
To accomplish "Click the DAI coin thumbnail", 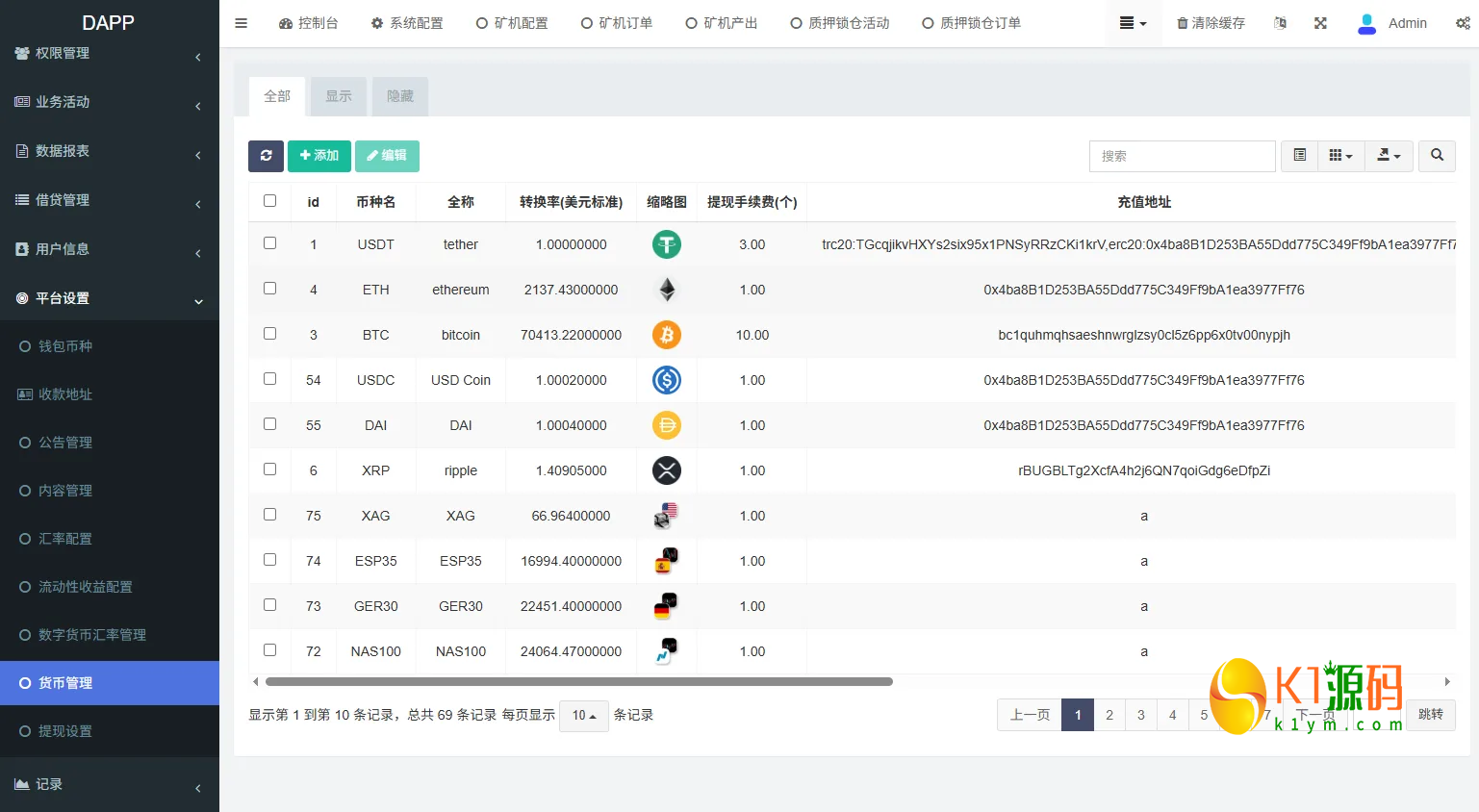I will [667, 425].
